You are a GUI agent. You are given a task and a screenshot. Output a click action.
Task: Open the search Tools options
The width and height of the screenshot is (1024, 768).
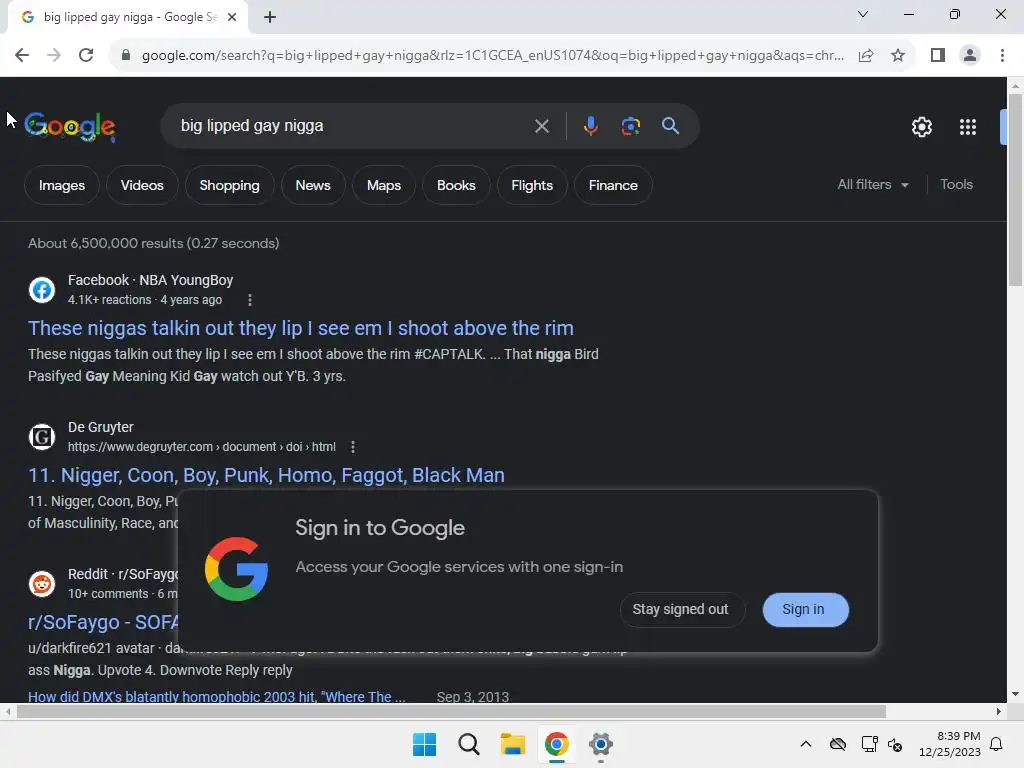point(956,185)
